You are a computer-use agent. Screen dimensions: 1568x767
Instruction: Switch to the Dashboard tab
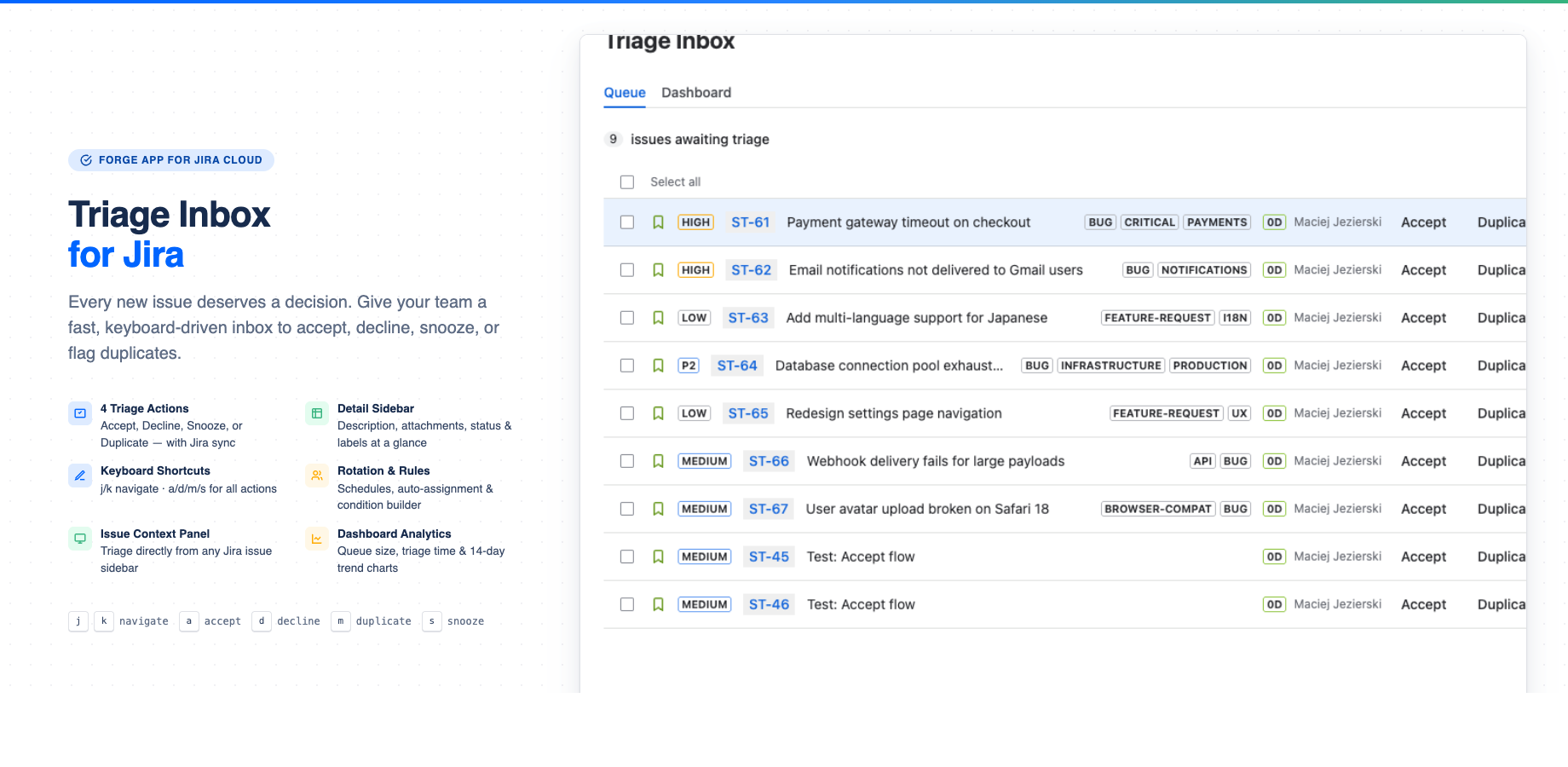pyautogui.click(x=696, y=93)
